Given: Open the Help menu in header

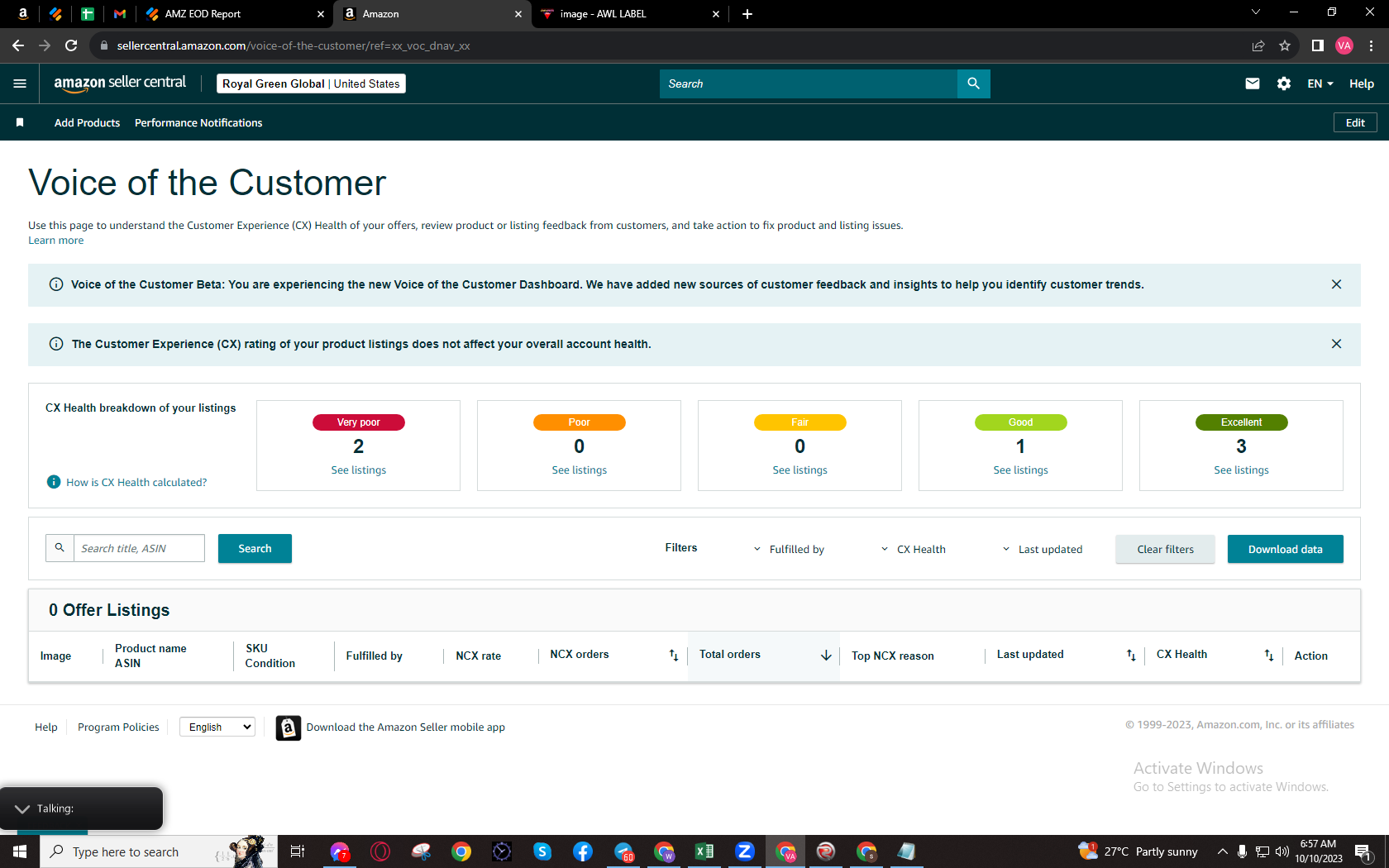Looking at the screenshot, I should pos(1362,83).
